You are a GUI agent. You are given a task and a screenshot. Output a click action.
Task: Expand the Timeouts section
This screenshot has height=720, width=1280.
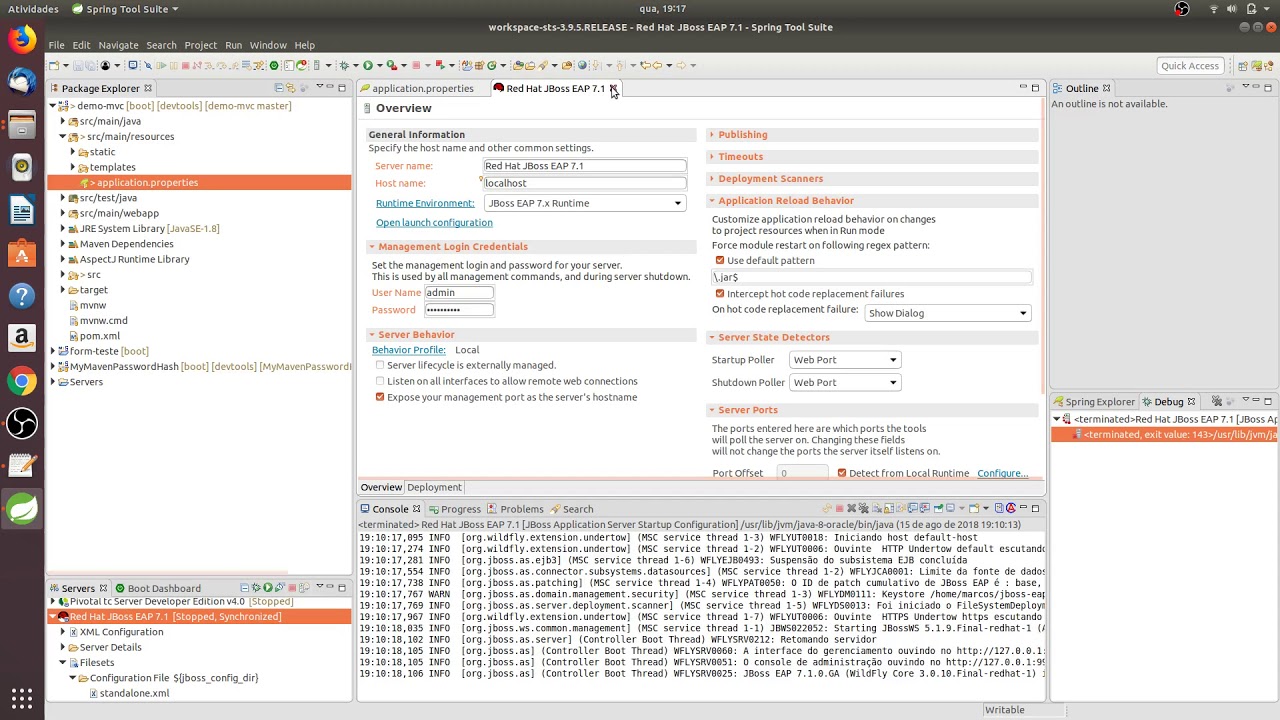click(x=740, y=157)
